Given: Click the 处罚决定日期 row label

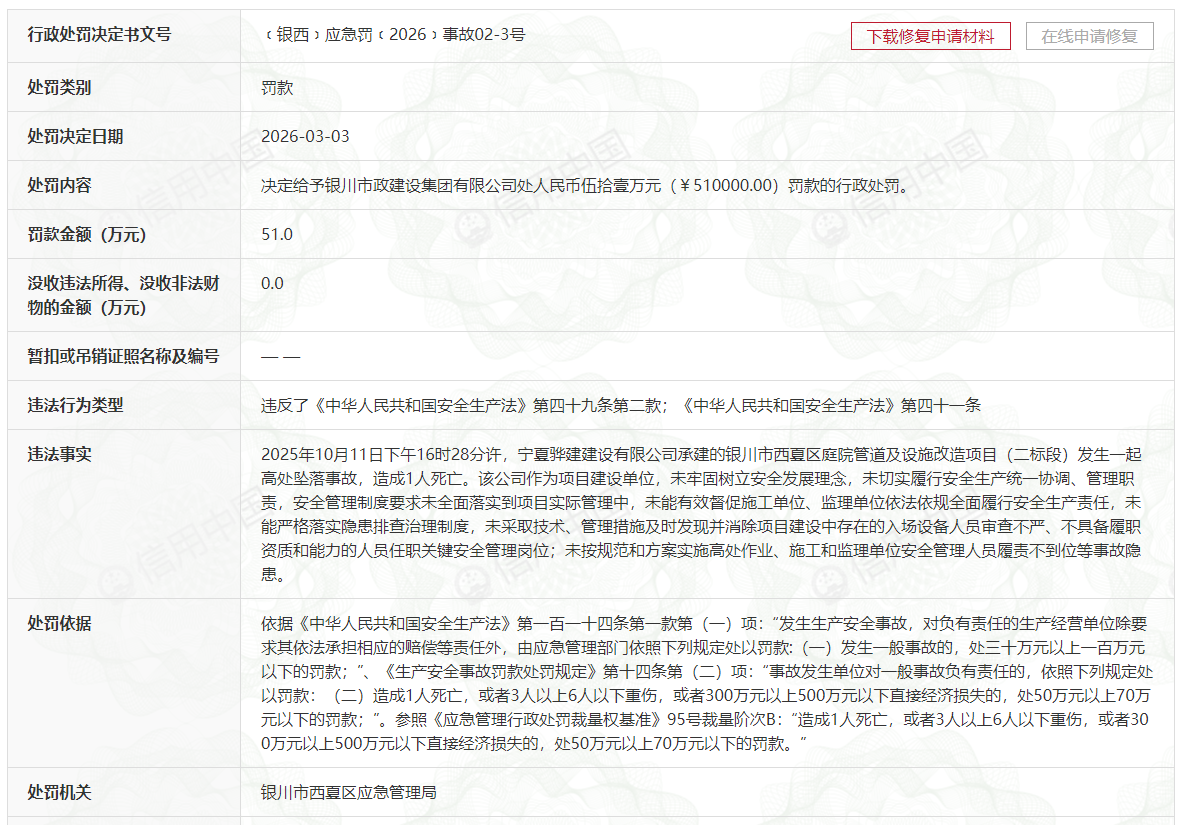Looking at the screenshot, I should tap(75, 137).
